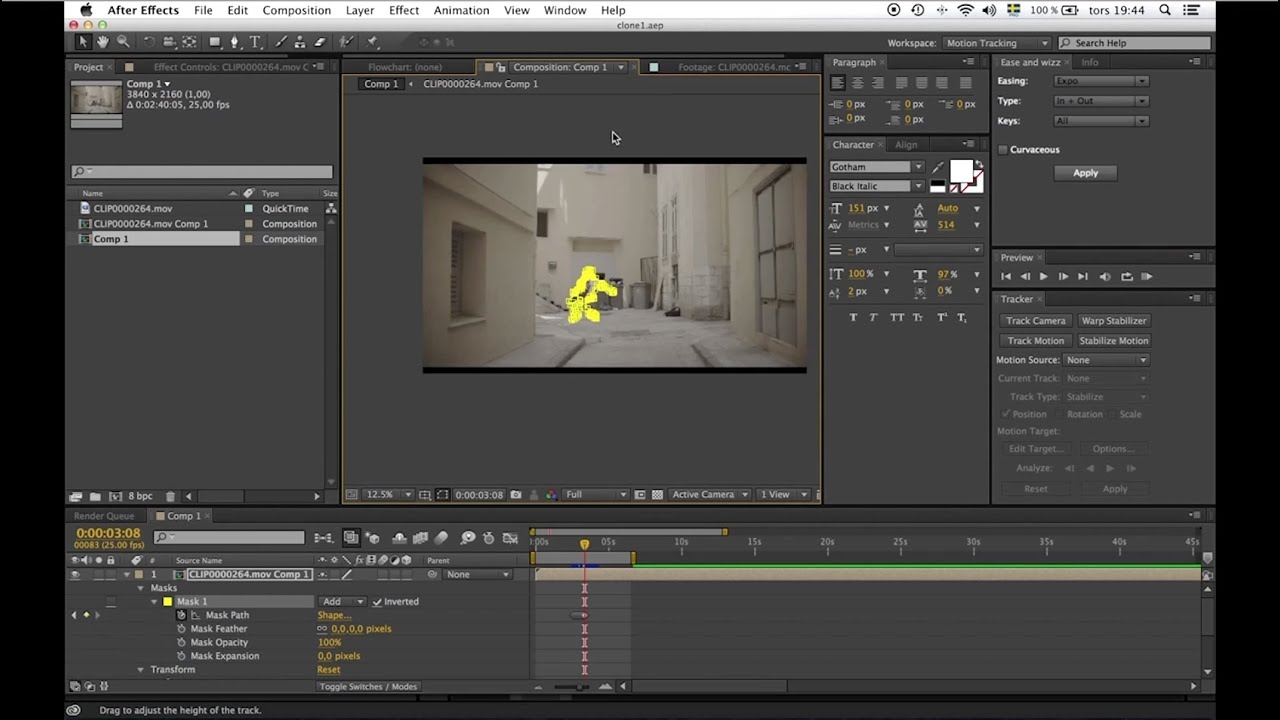The image size is (1280, 720).
Task: Select the Horizontal Type tool
Action: (255, 42)
